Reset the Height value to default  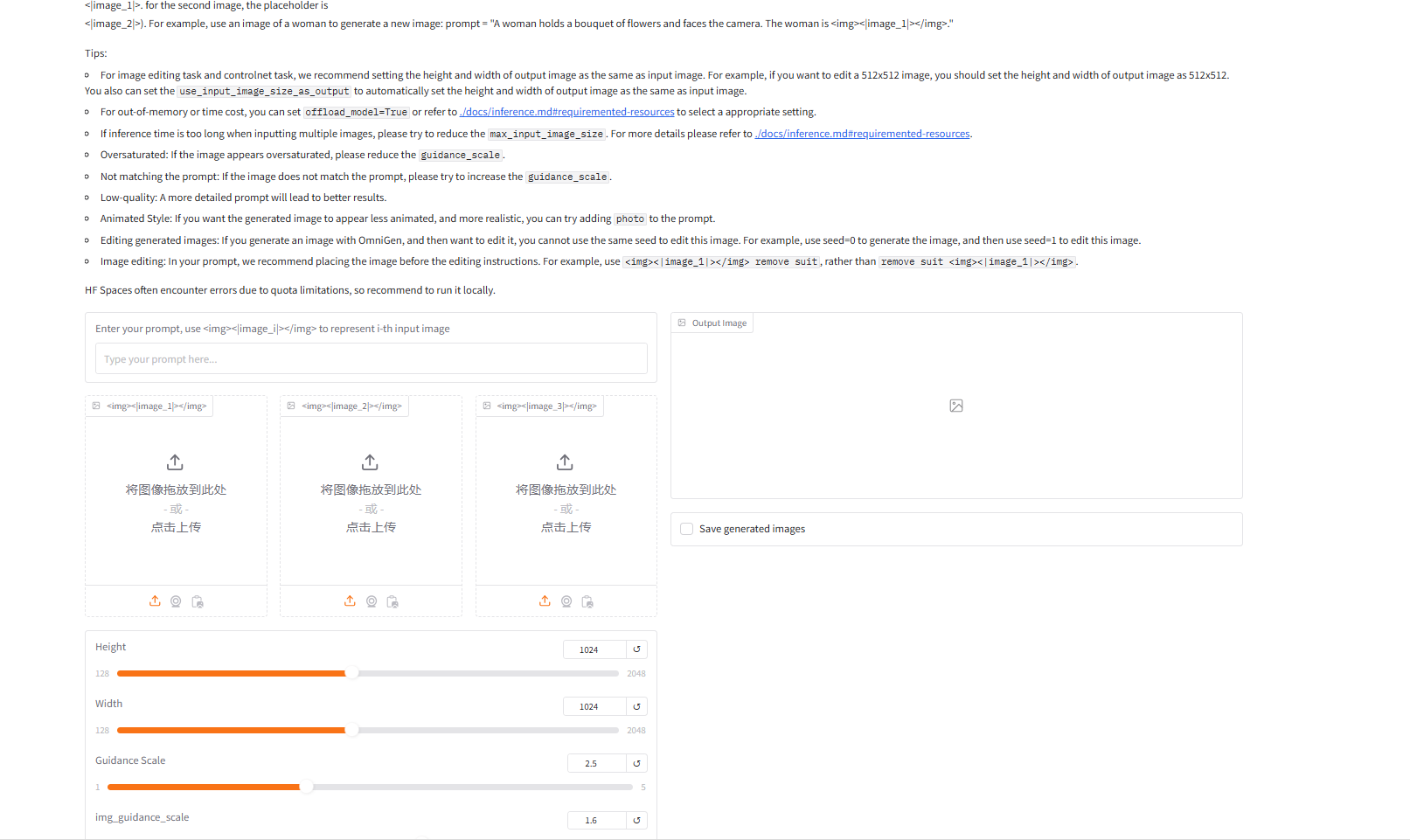coord(636,649)
